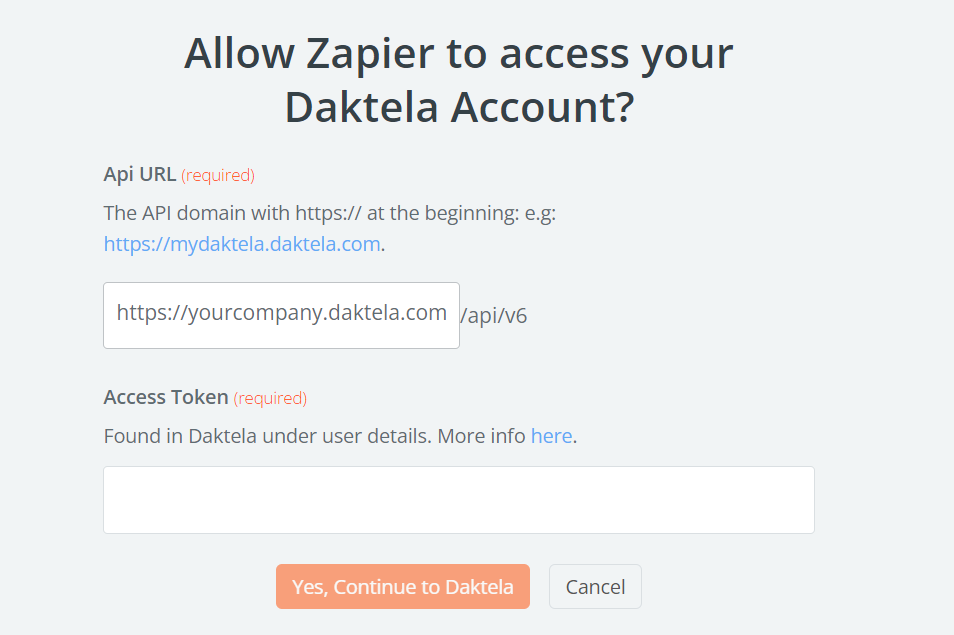The width and height of the screenshot is (954, 635).
Task: Click the "access your" words in heading
Action: (616, 54)
